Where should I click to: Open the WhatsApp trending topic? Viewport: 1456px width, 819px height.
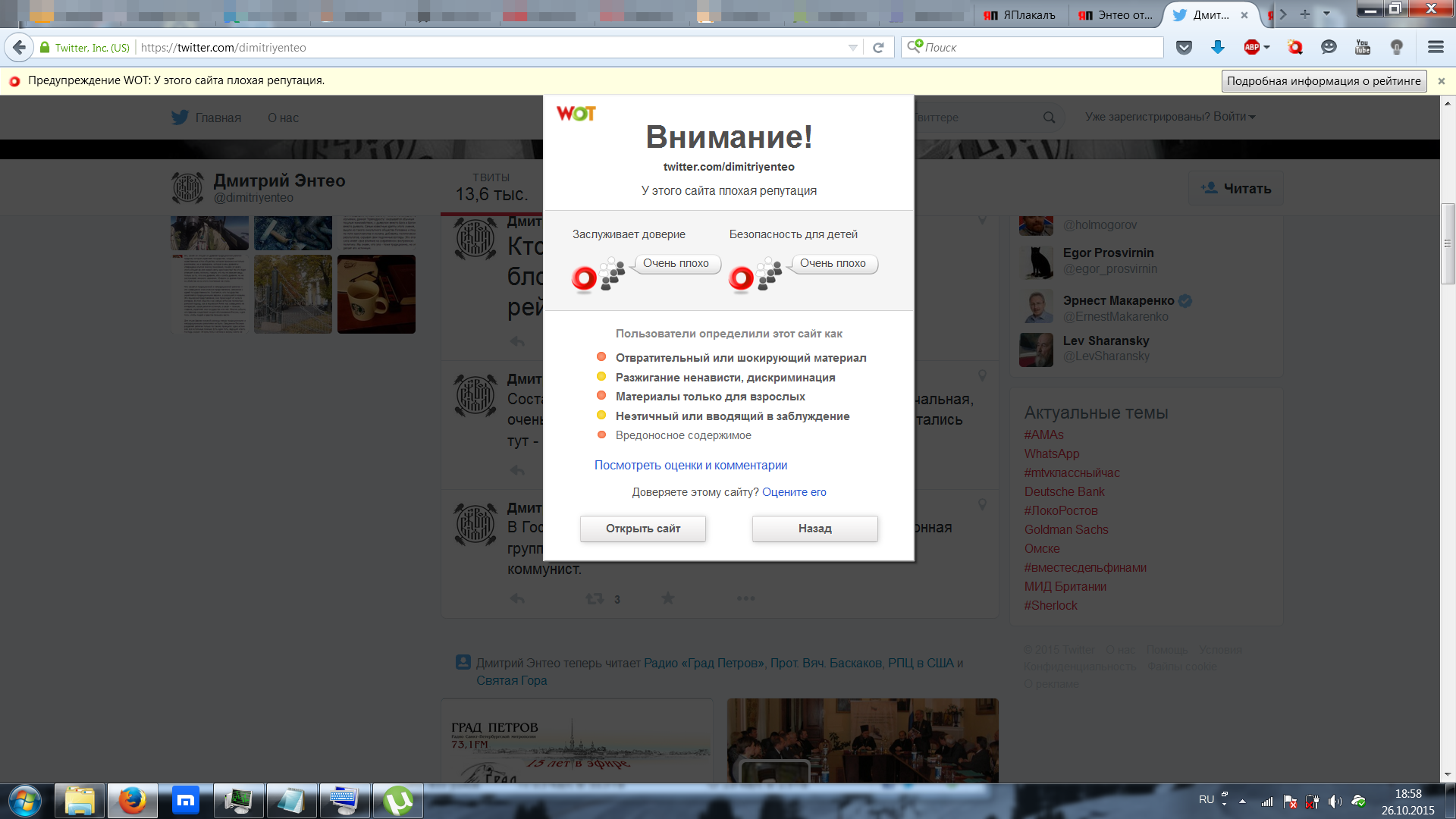click(x=1051, y=454)
